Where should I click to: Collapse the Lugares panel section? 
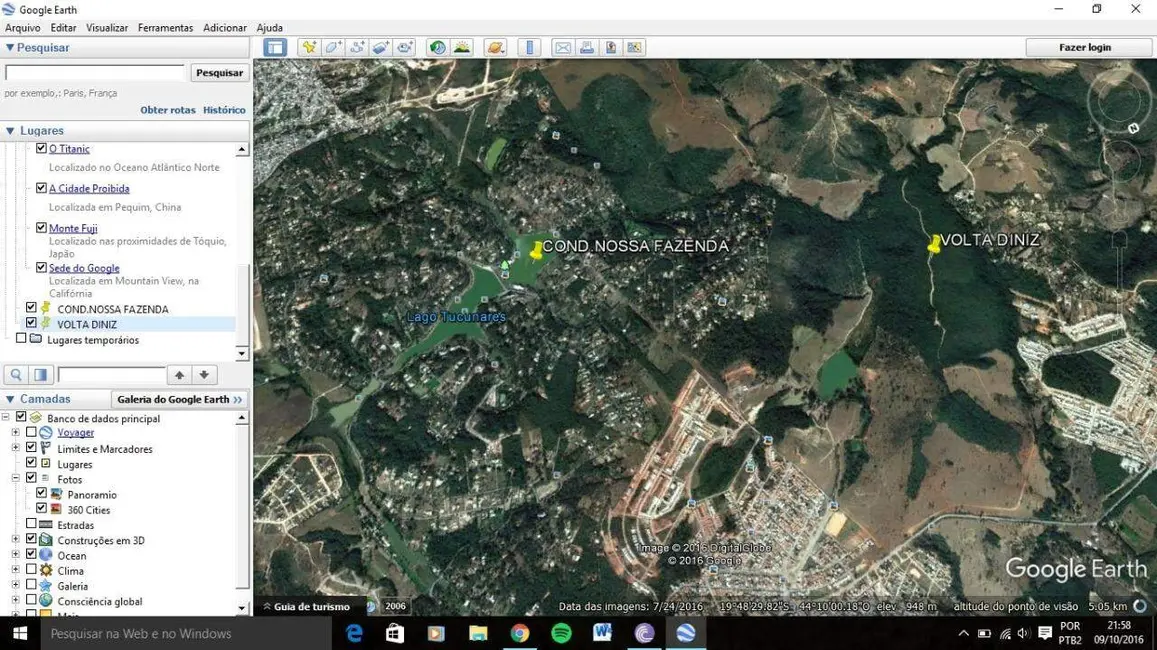[x=10, y=131]
